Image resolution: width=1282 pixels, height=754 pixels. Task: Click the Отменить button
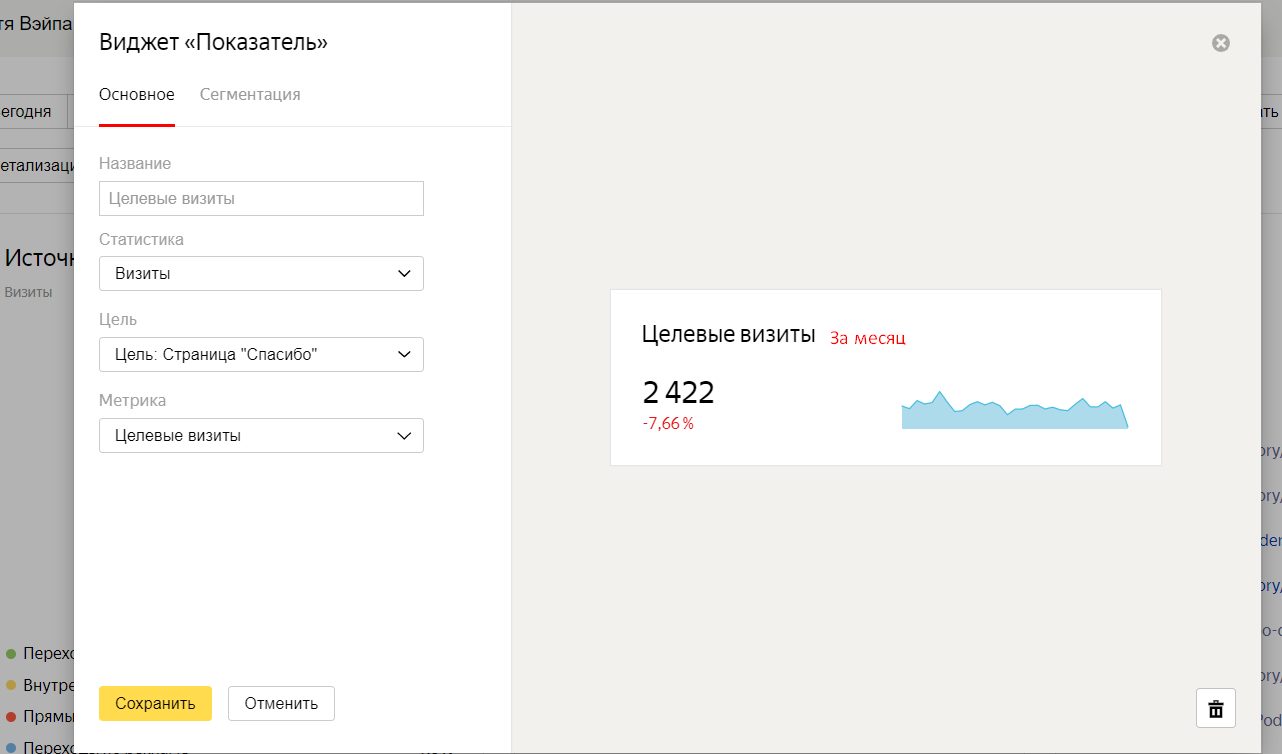pos(281,704)
